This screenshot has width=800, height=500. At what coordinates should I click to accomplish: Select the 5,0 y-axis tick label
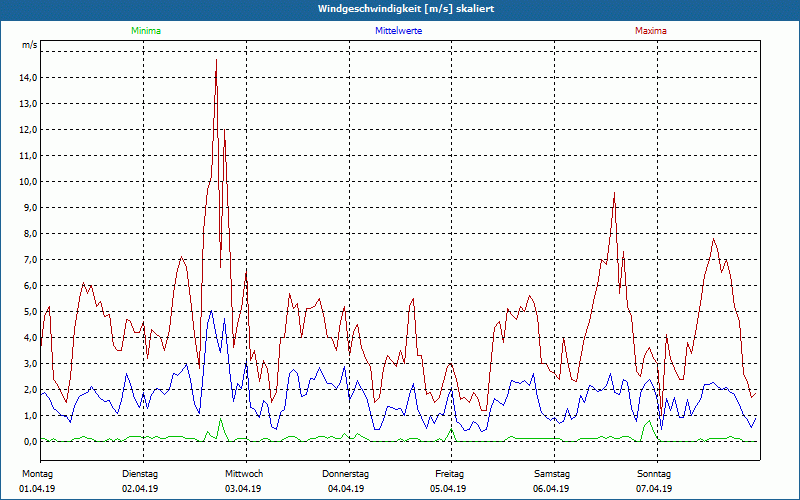[28, 312]
